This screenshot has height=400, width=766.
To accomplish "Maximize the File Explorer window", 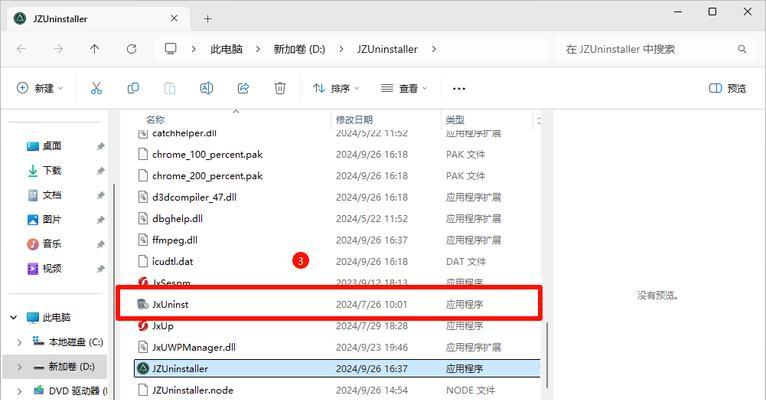I will [713, 12].
